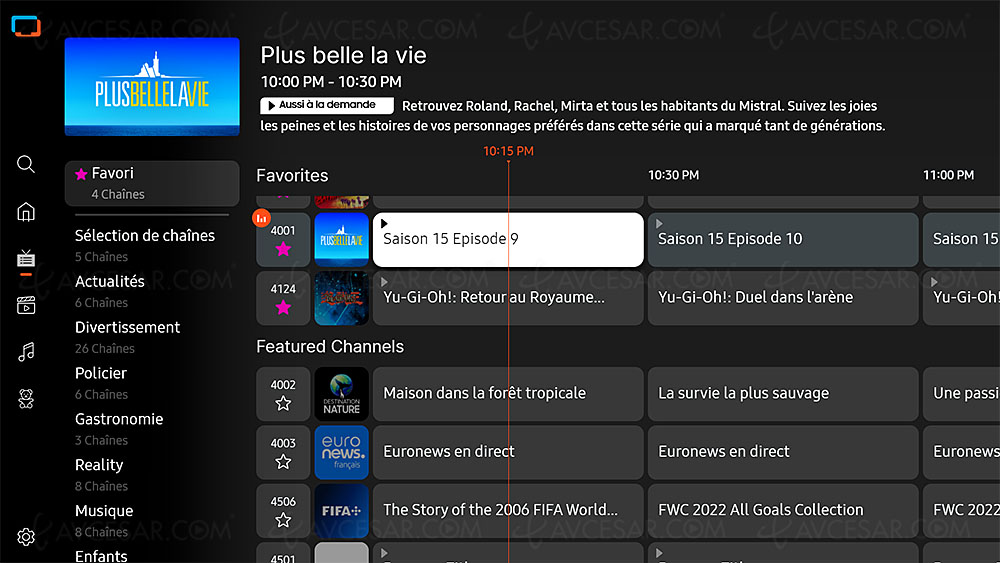
Task: Select Maison dans la forêt tropicale
Action: [x=508, y=394]
